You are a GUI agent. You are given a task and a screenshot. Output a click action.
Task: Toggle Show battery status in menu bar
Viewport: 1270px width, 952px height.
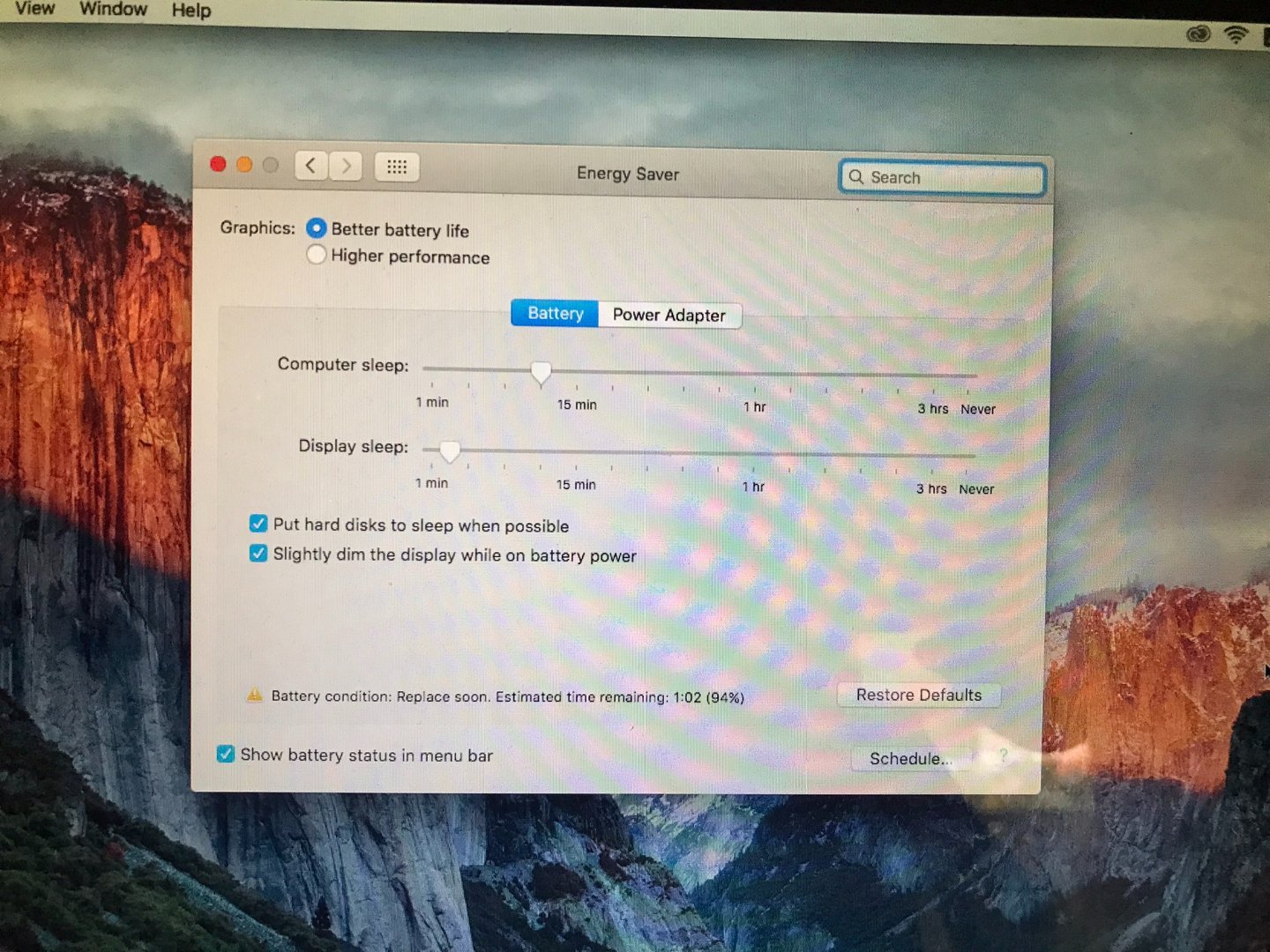point(226,754)
